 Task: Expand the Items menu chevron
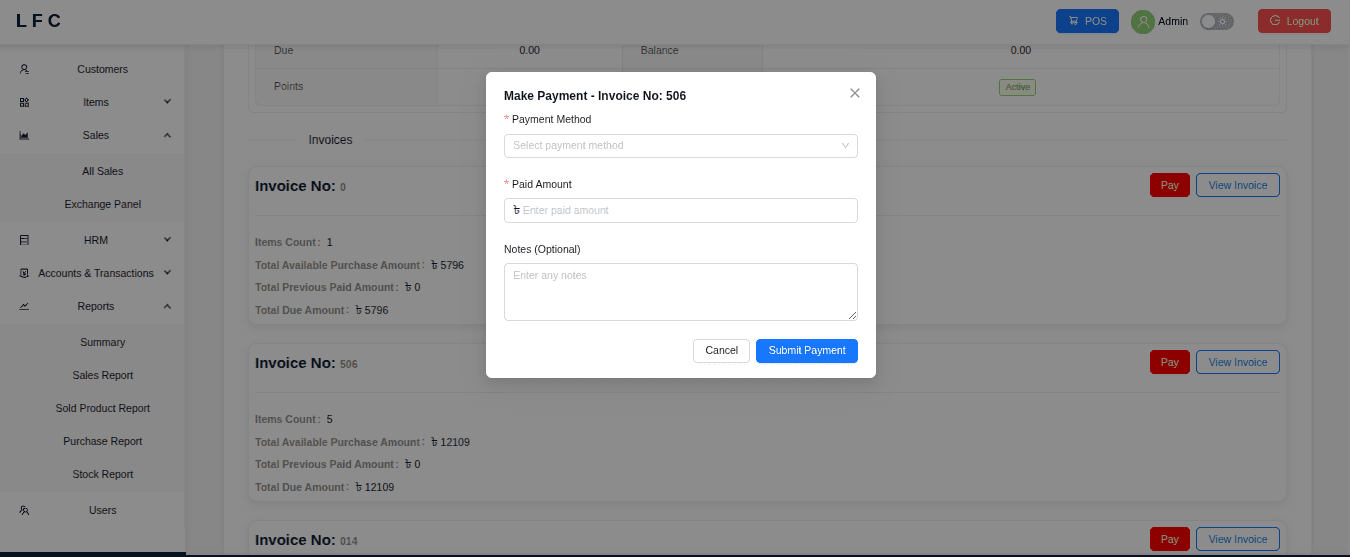(167, 102)
